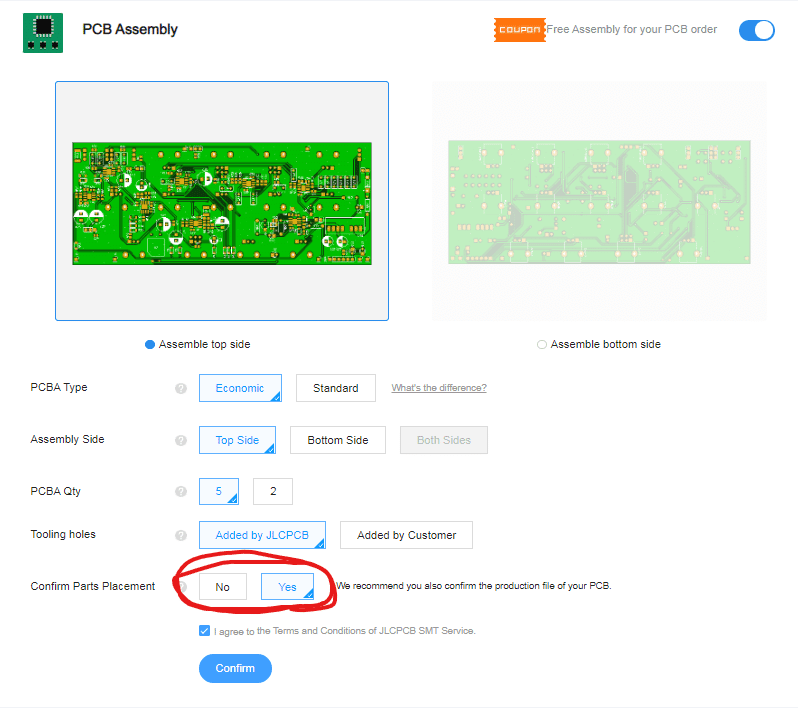Set PCBA quantity to 5
Screen dimensions: 798x708
point(219,491)
